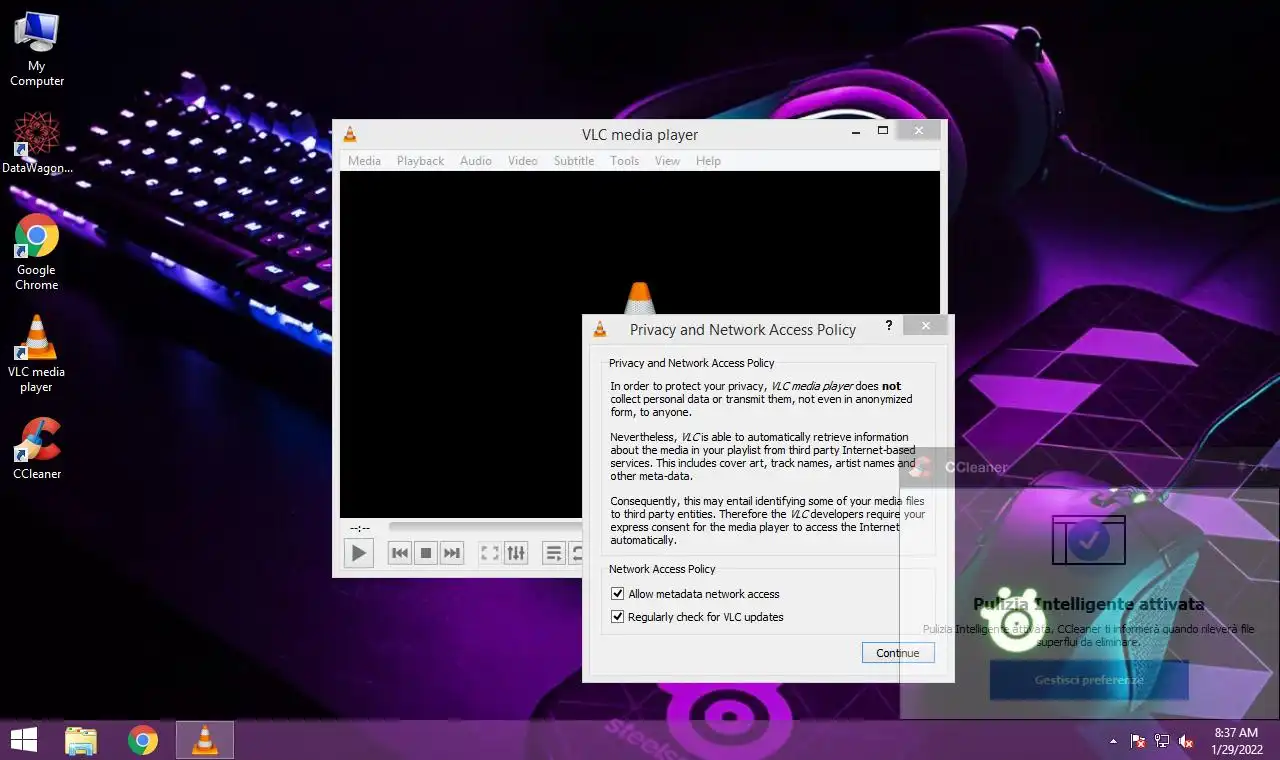Open the Help menu in VLC
1280x760 pixels.
coord(708,161)
